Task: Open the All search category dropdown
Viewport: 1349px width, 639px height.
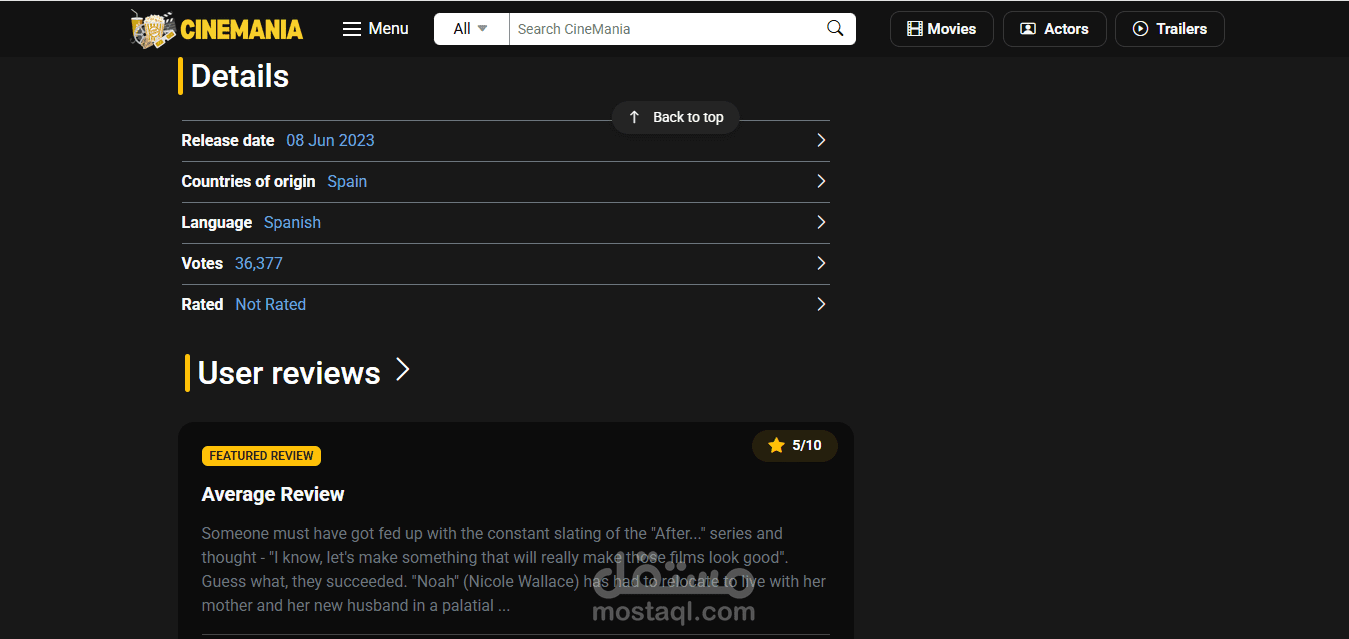Action: 471,29
